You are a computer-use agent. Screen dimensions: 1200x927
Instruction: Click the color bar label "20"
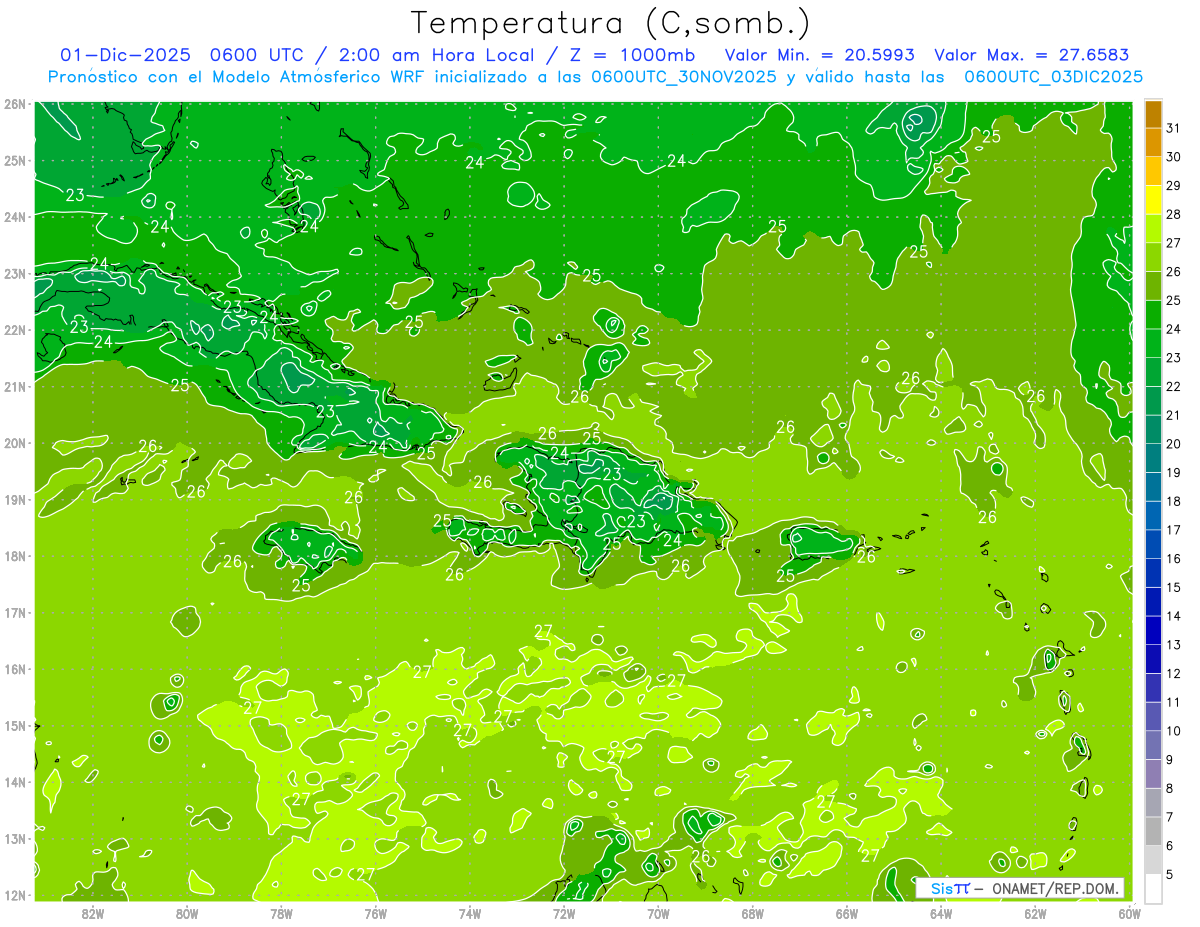[x=1174, y=444]
